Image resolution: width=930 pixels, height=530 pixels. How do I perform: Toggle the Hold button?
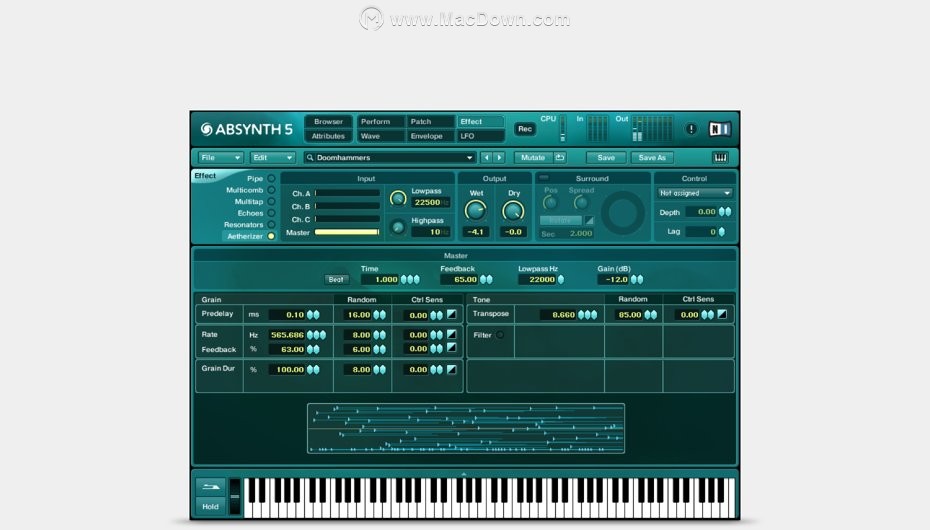(211, 506)
